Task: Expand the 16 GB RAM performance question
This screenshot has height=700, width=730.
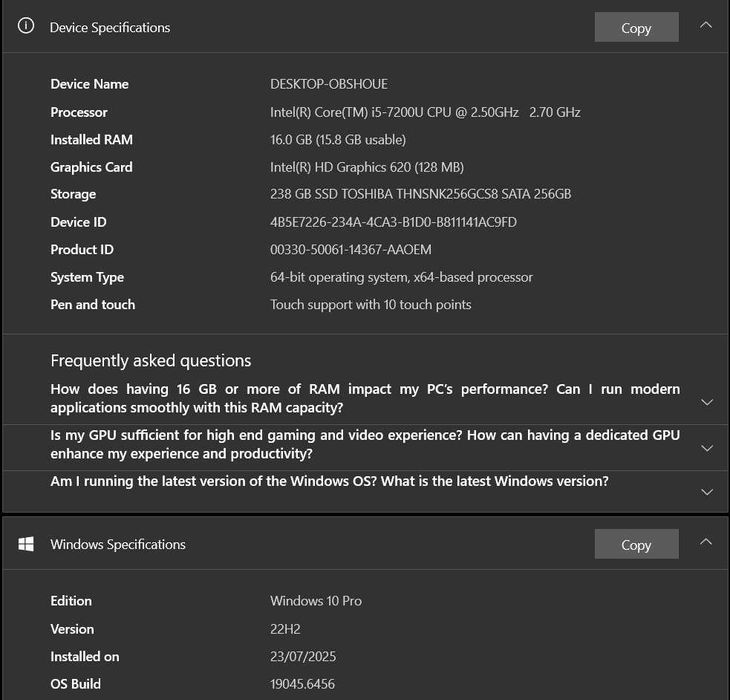Action: pos(707,402)
